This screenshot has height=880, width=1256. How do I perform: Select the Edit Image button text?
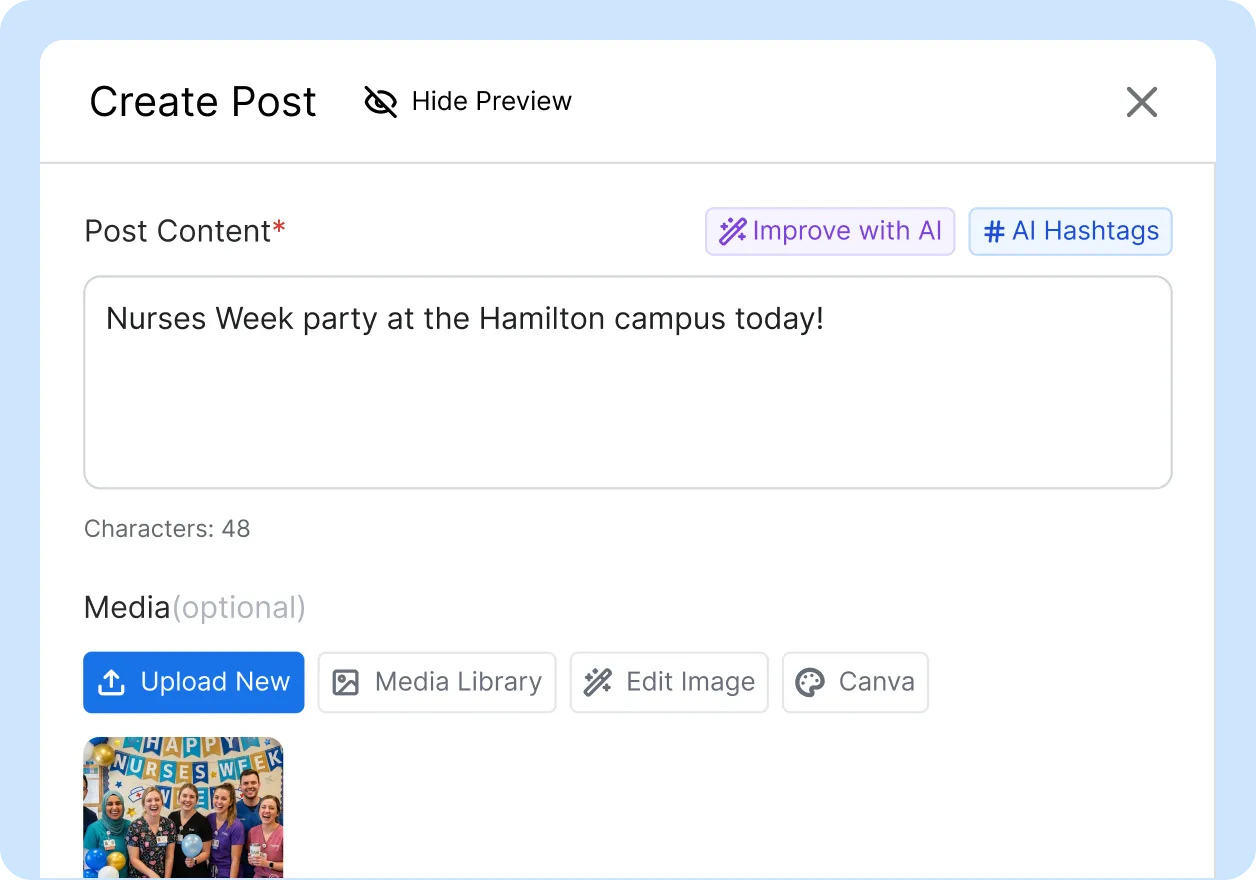tap(690, 682)
